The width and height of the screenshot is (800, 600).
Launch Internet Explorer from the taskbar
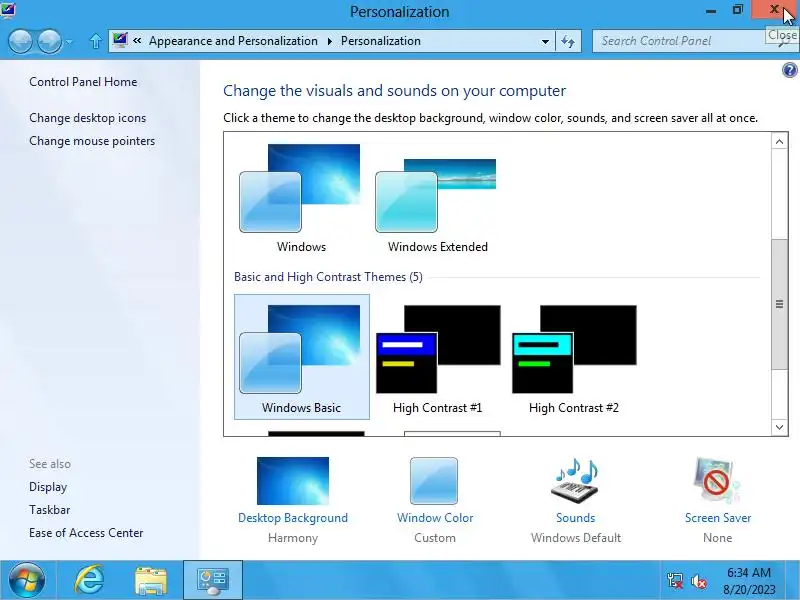[x=90, y=580]
